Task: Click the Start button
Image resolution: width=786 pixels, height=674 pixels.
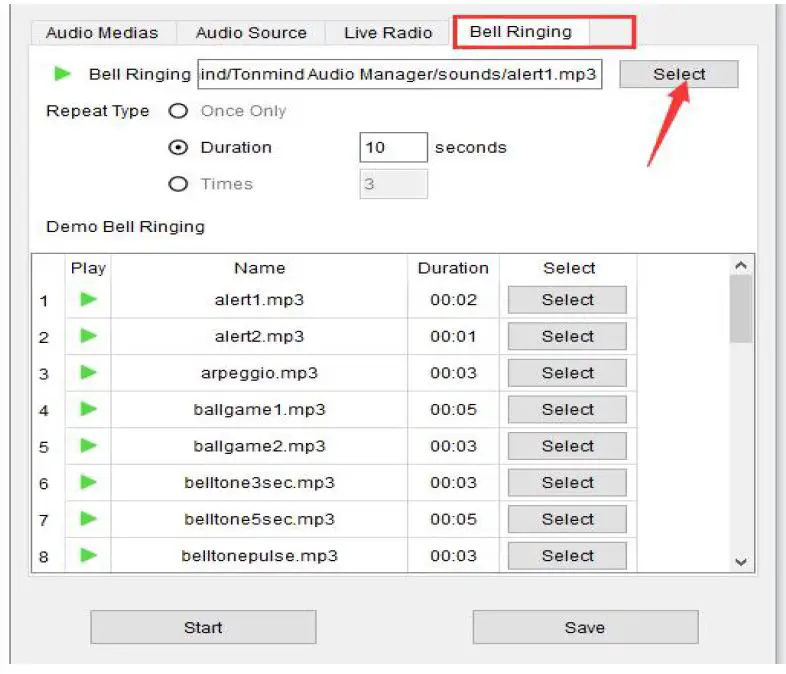Action: (x=203, y=627)
